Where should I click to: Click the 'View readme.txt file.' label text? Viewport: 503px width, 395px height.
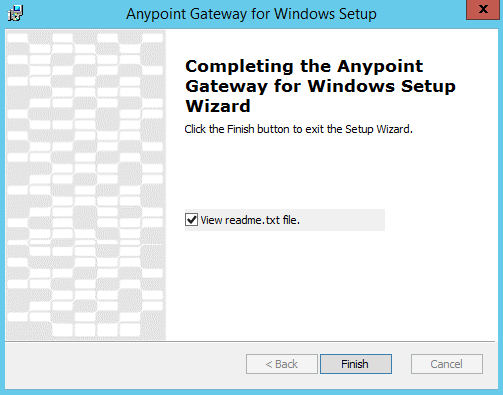pos(250,220)
